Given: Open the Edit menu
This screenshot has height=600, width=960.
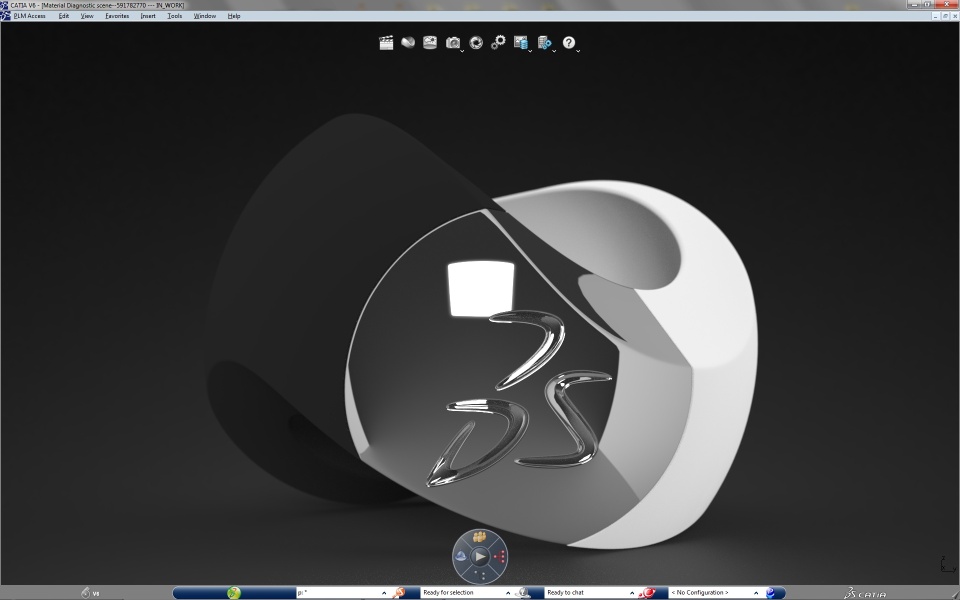Looking at the screenshot, I should (64, 16).
